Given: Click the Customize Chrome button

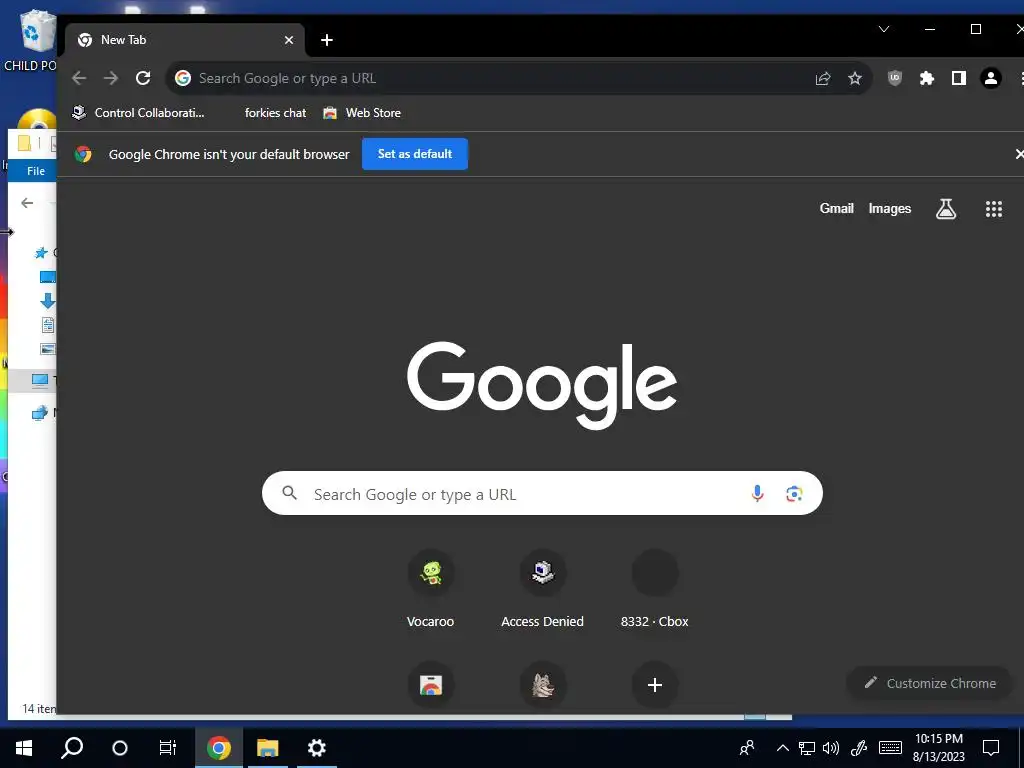Looking at the screenshot, I should (930, 683).
